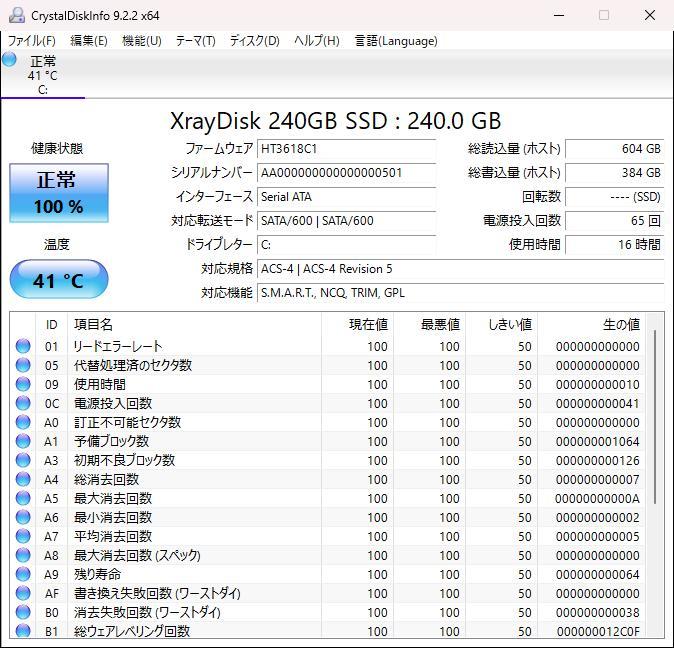The image size is (674, 648).
Task: Click the features field S.M.A.R.T., NCQ, TRIM, GPL
Action: [461, 293]
